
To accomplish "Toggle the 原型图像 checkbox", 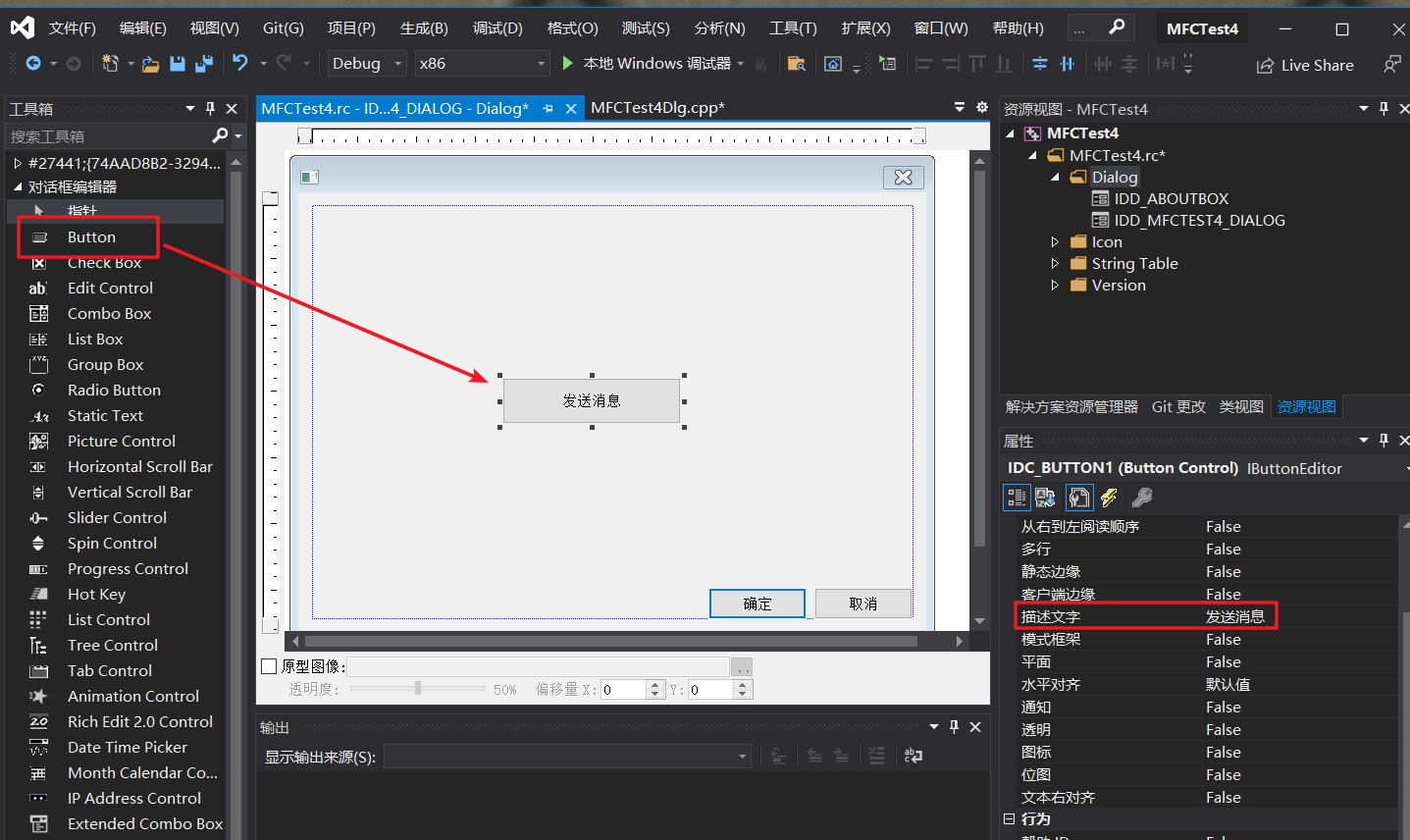I will click(269, 666).
